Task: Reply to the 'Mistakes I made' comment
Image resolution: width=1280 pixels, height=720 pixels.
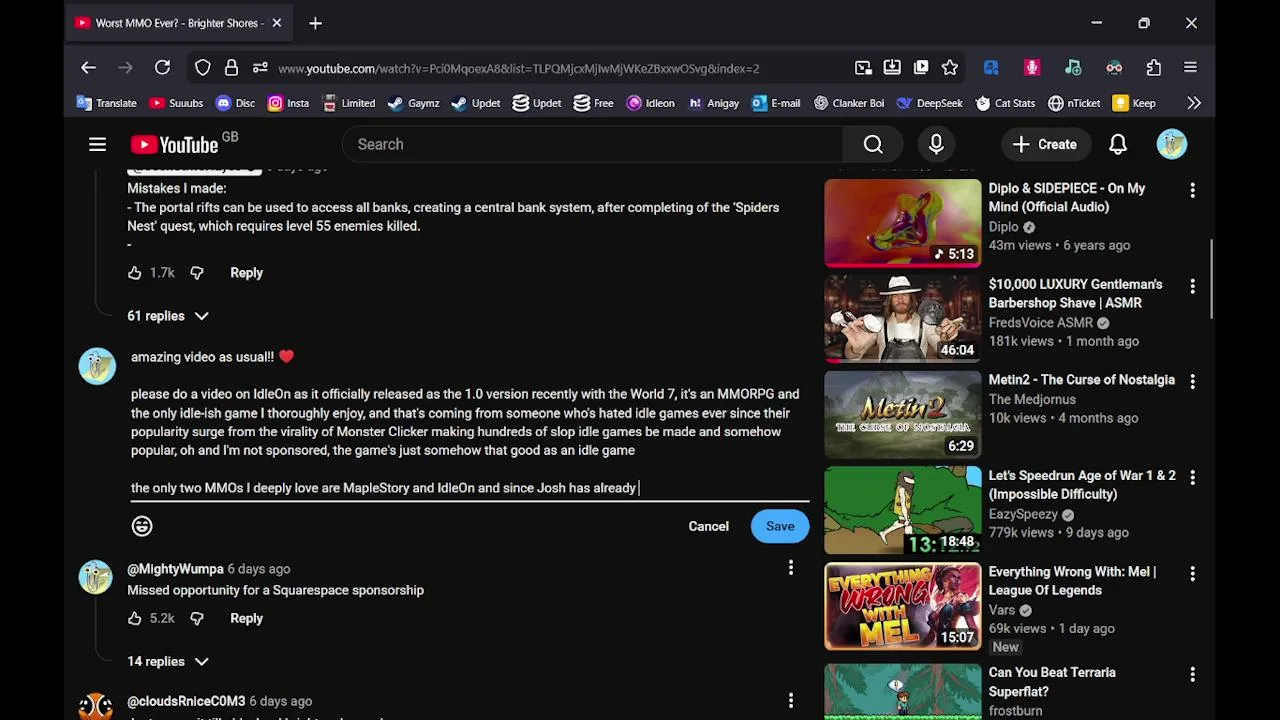Action: tap(246, 272)
